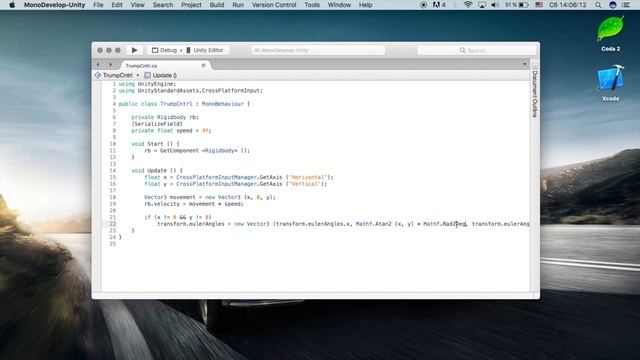Screen dimensions: 640x360
Task: Open the Wi-Fi status menu
Action: click(468, 5)
